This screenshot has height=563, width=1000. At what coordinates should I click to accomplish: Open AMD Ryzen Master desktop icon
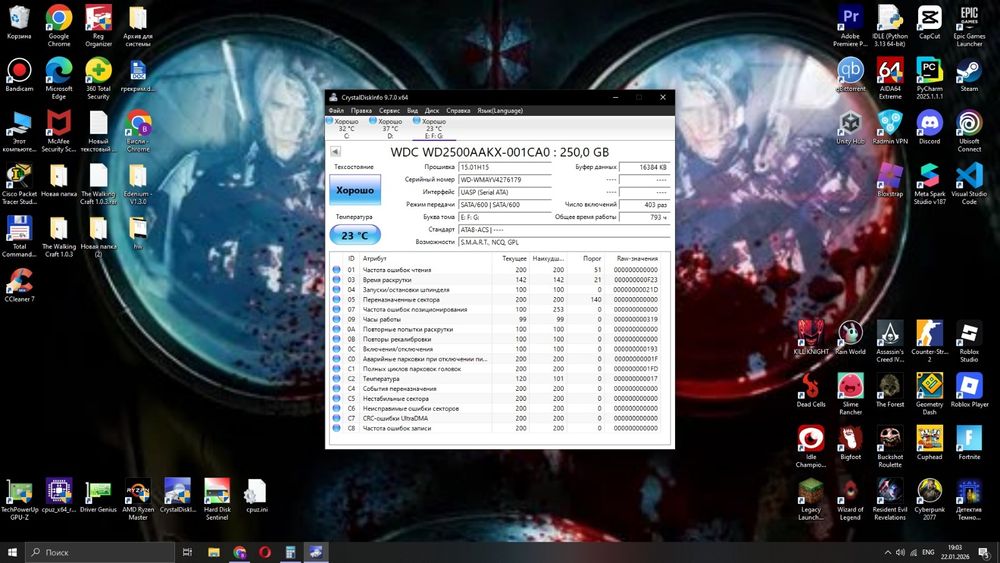(x=138, y=499)
